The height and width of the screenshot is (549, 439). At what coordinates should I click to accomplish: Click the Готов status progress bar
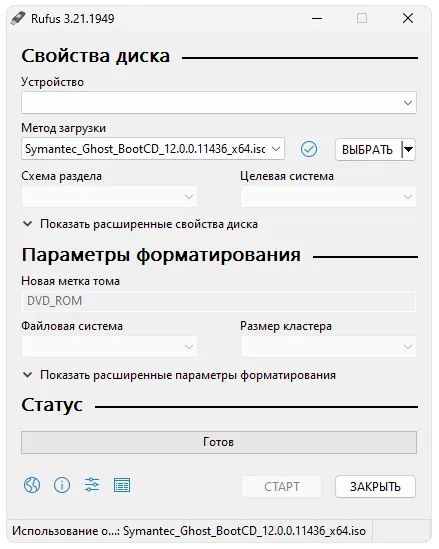tap(219, 442)
